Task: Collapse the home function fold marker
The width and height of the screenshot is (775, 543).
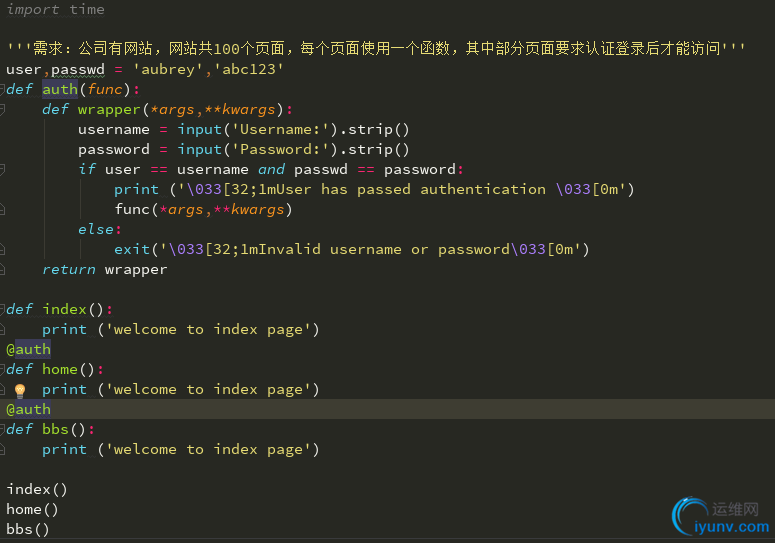Action: pos(3,370)
